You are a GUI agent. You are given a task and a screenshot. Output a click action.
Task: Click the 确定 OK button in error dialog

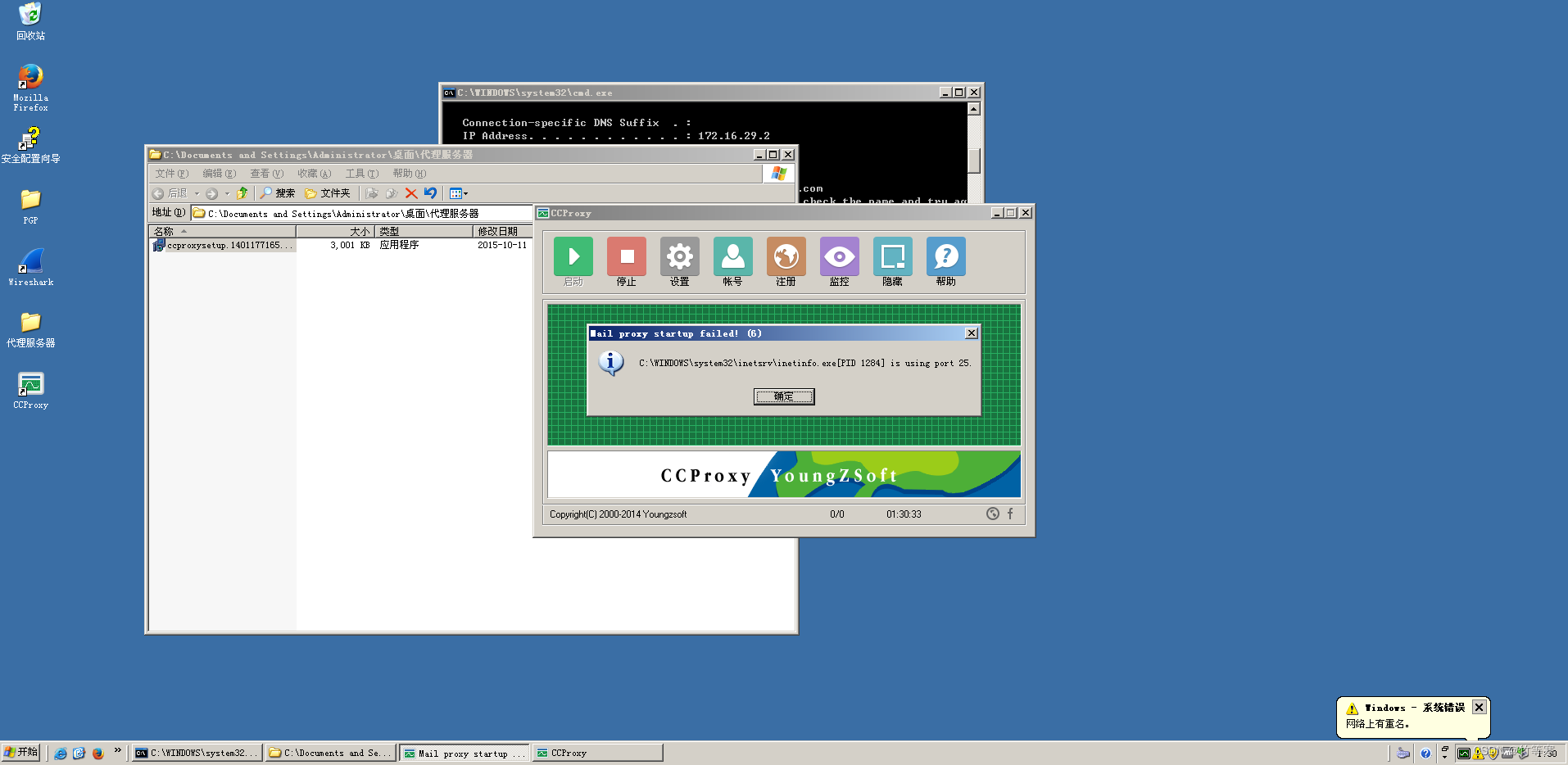(784, 396)
